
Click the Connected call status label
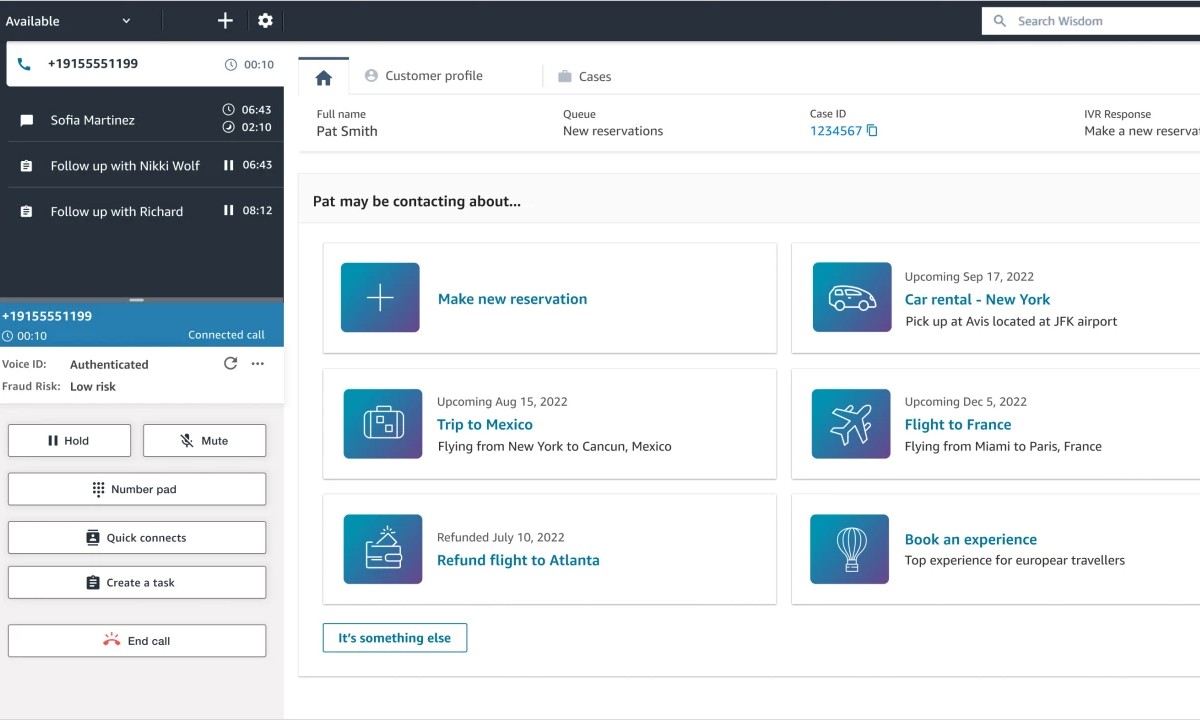coord(227,335)
